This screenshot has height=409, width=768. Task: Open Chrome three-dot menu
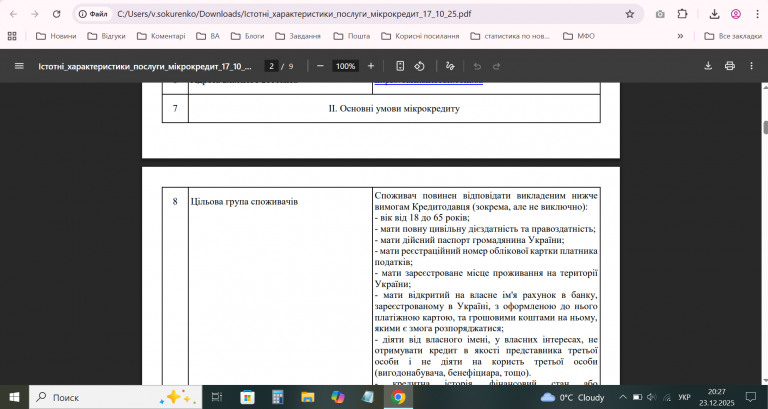757,14
